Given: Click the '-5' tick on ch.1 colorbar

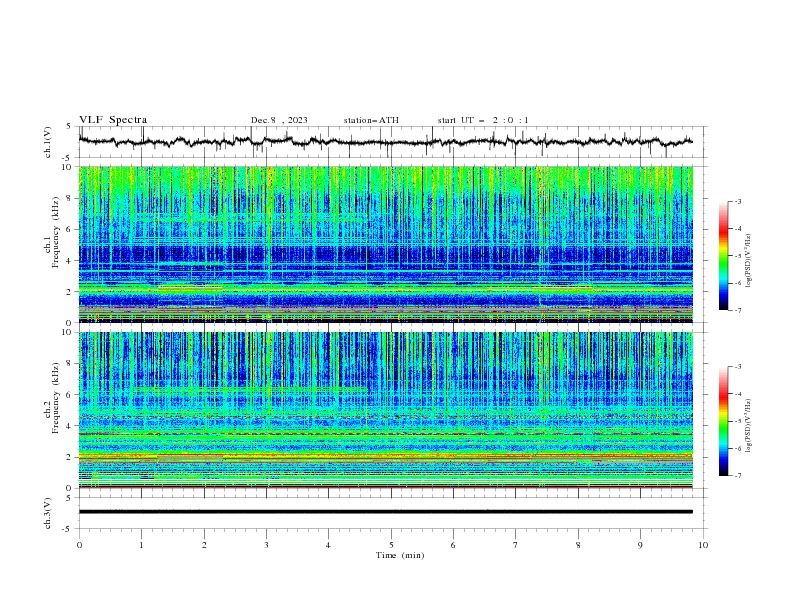Looking at the screenshot, I should pos(738,256).
